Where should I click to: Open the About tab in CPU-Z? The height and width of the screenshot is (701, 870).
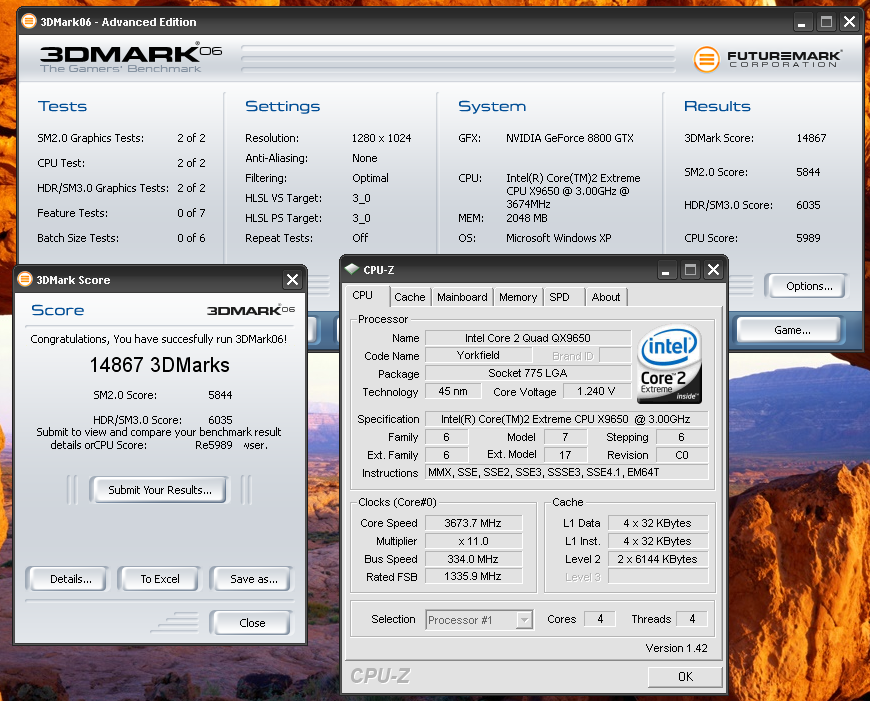(x=605, y=297)
